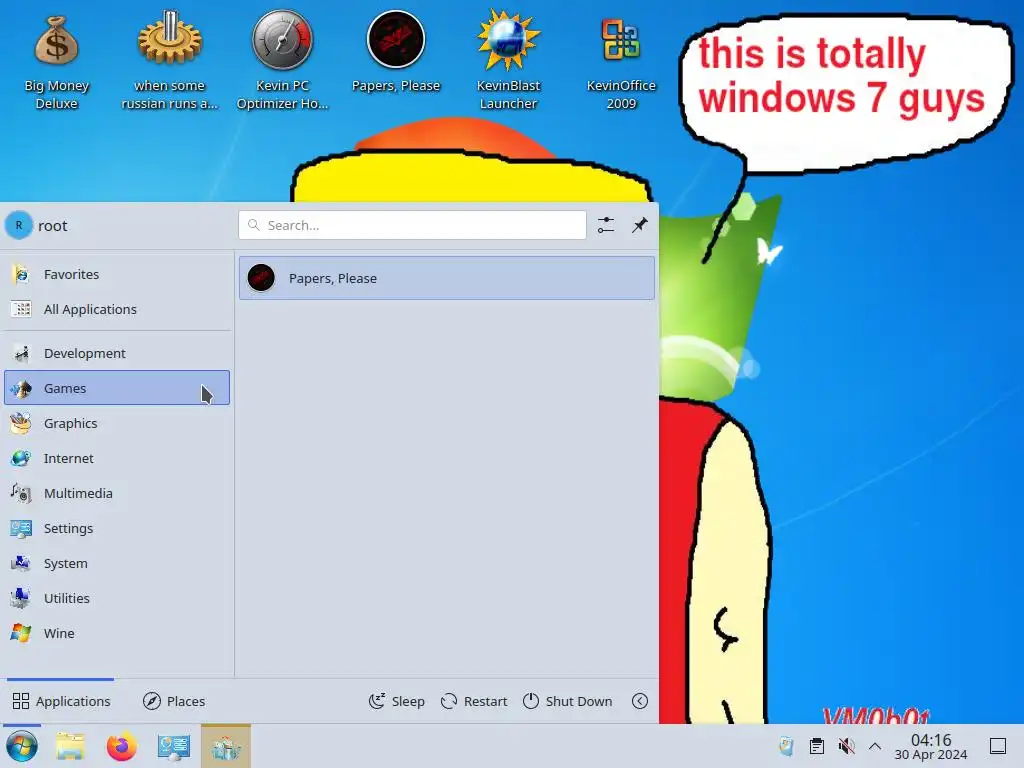Viewport: 1024px width, 768px height.
Task: Click the Internet globe icon
Action: click(21, 458)
